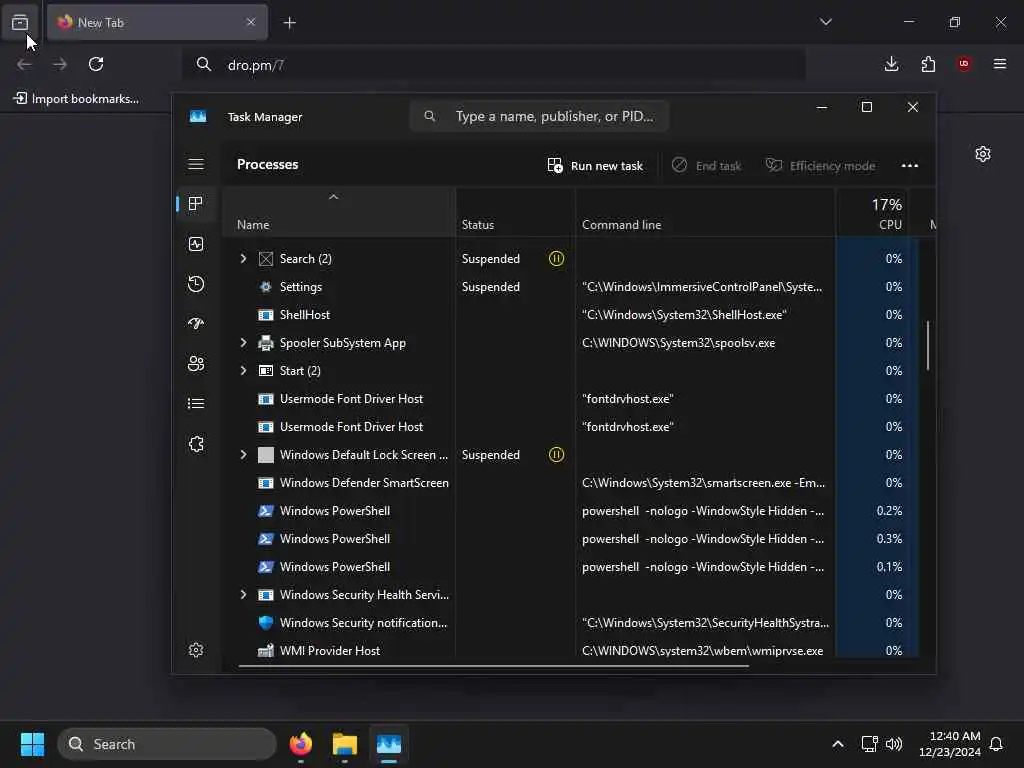Open the Firefox list all tabs dropdown

click(x=825, y=22)
